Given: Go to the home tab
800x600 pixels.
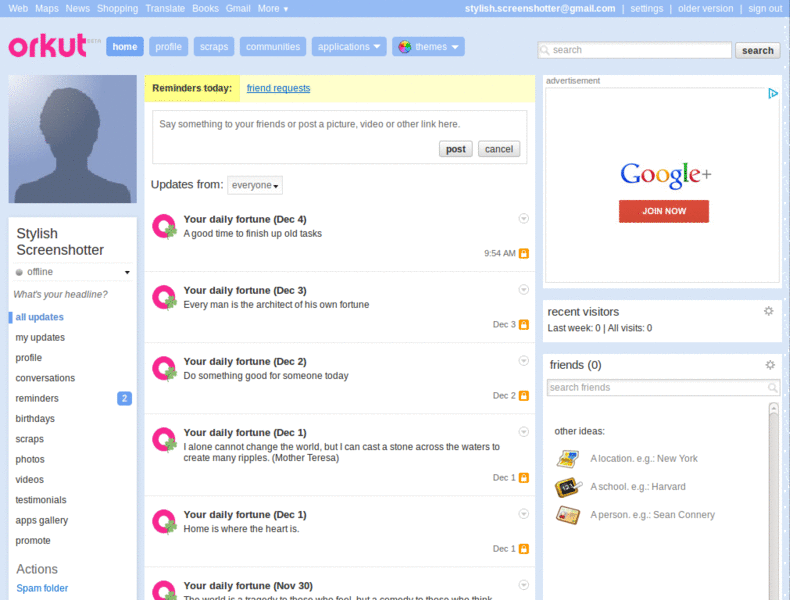Looking at the screenshot, I should tap(125, 47).
